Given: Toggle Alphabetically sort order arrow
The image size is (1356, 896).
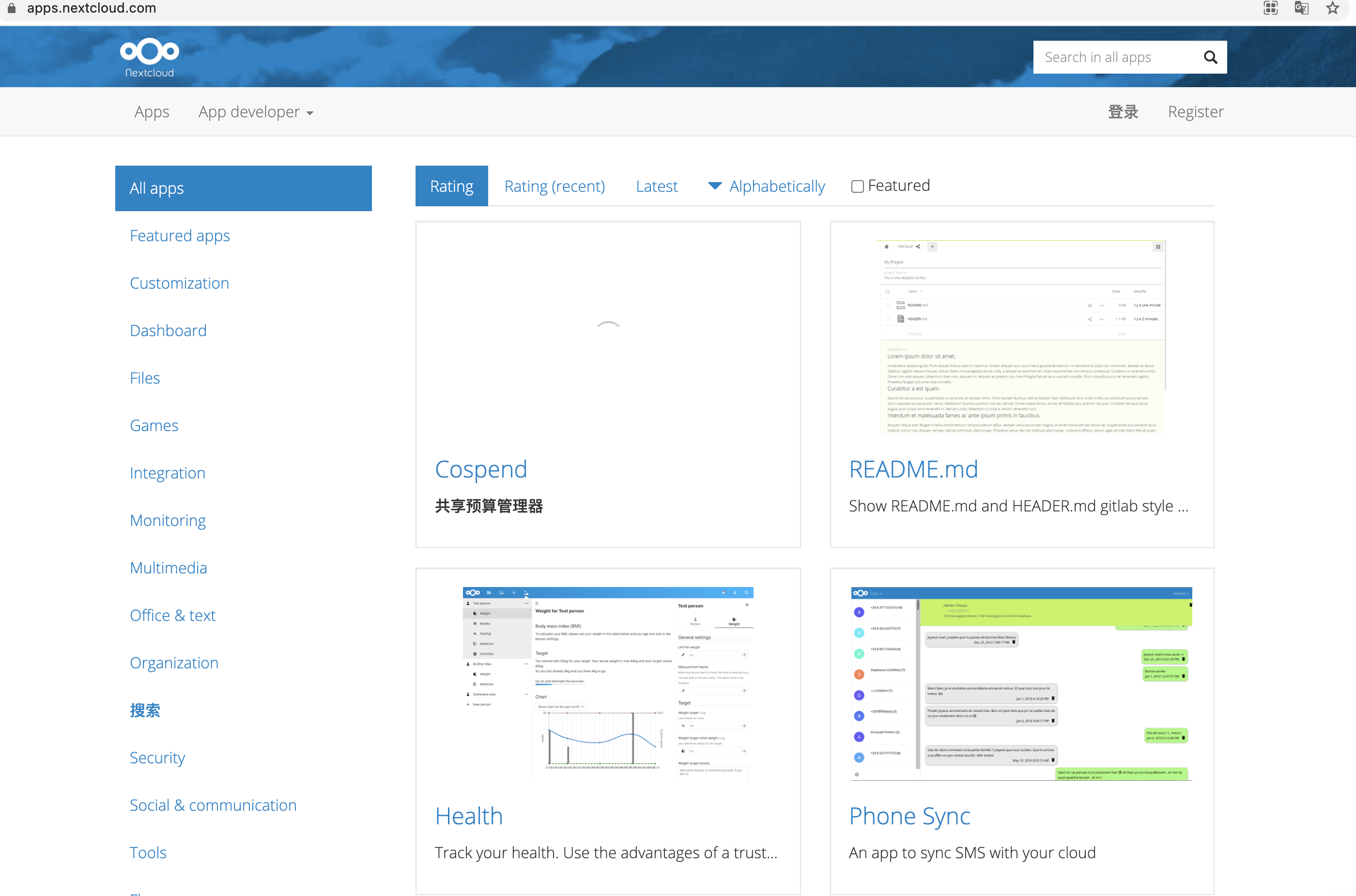Looking at the screenshot, I should tap(714, 185).
